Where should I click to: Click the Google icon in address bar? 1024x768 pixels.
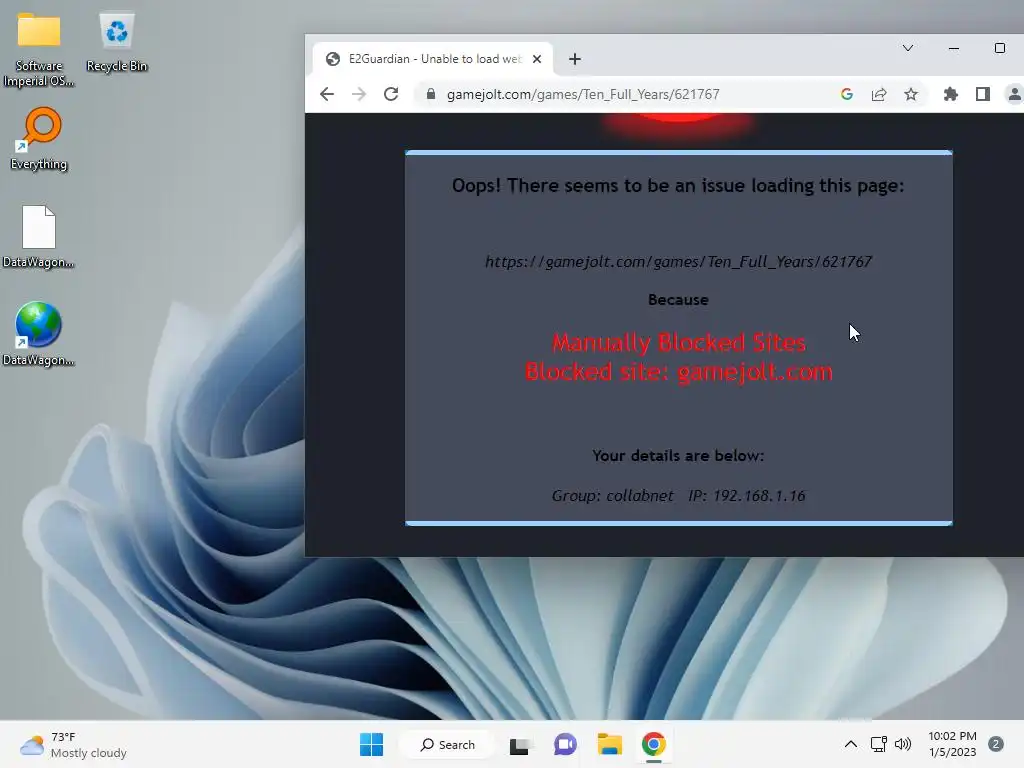tap(847, 94)
